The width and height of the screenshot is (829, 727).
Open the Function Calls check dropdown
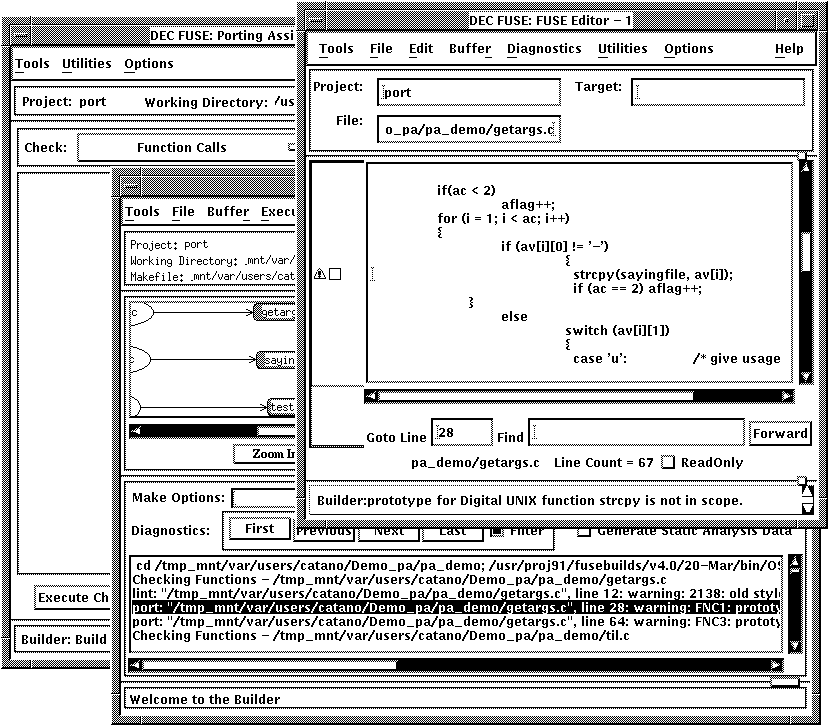click(182, 148)
